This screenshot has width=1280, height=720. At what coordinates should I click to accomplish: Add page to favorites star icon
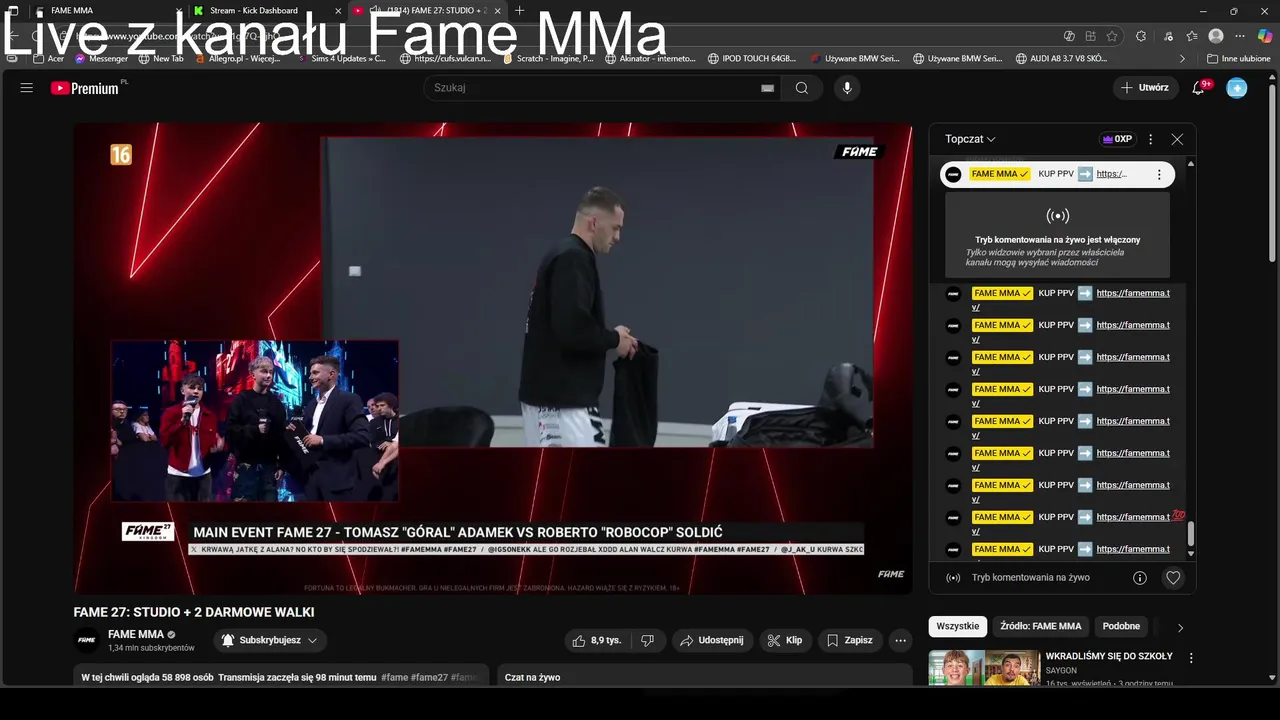coord(1112,36)
